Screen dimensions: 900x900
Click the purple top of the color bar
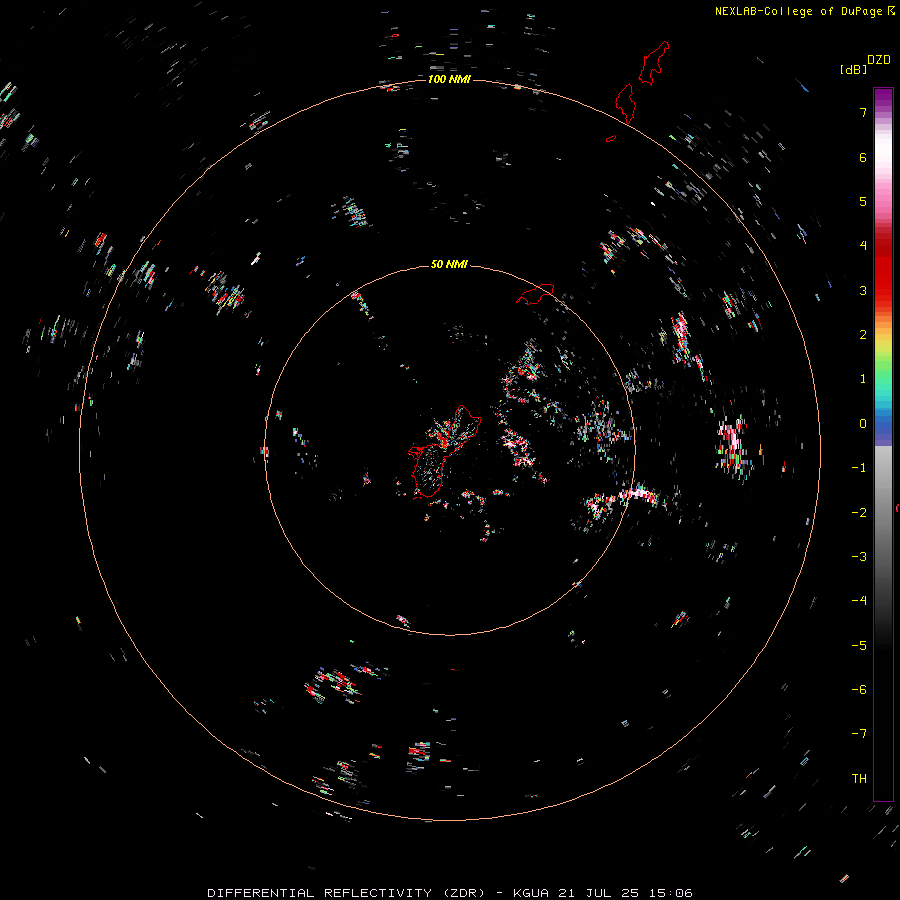click(x=883, y=98)
